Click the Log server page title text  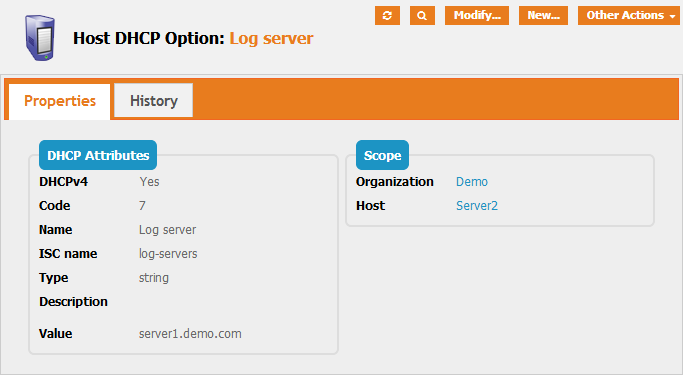click(271, 38)
